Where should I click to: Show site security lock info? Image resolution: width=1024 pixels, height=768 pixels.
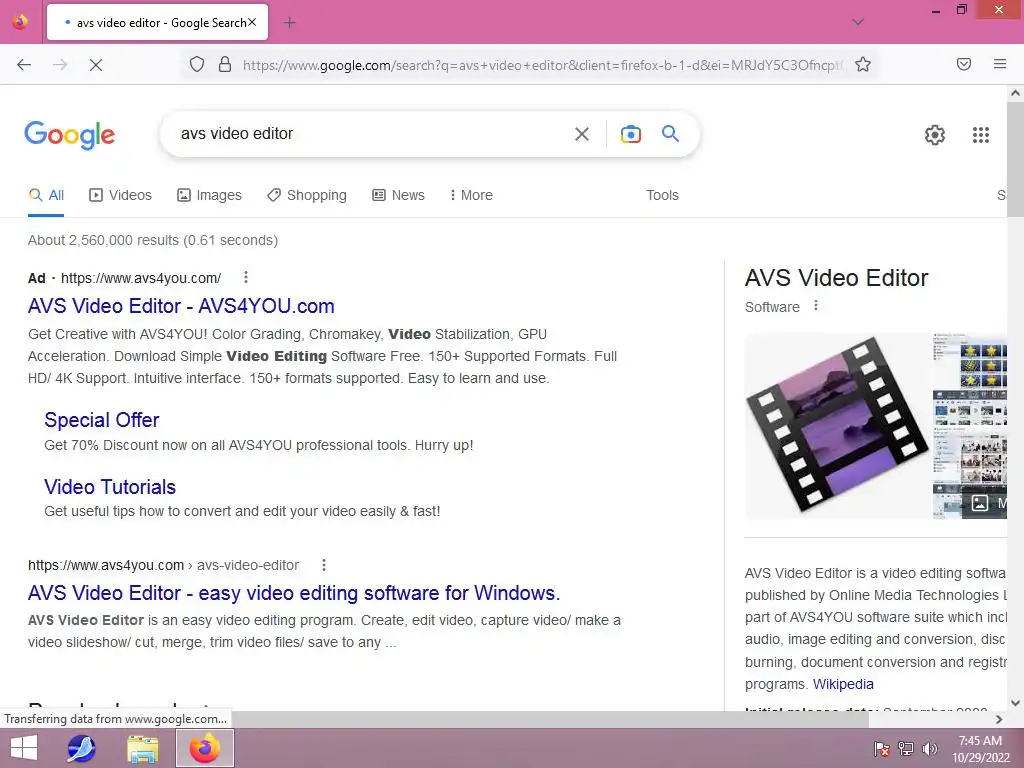pos(225,64)
